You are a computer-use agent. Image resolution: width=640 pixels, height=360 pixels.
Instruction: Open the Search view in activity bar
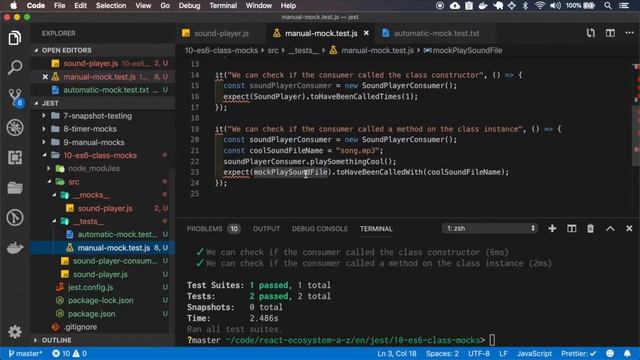(15, 67)
